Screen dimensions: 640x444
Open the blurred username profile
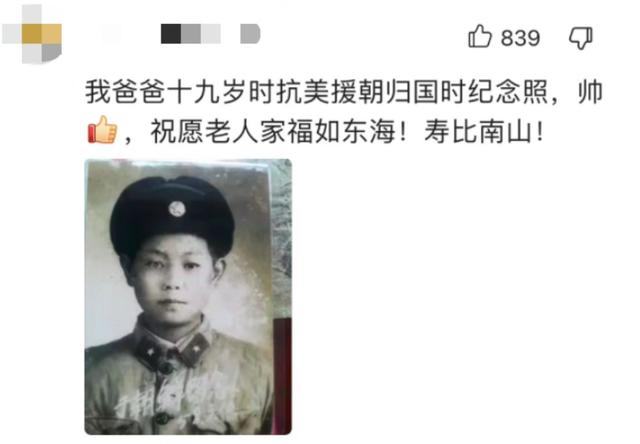(x=191, y=33)
